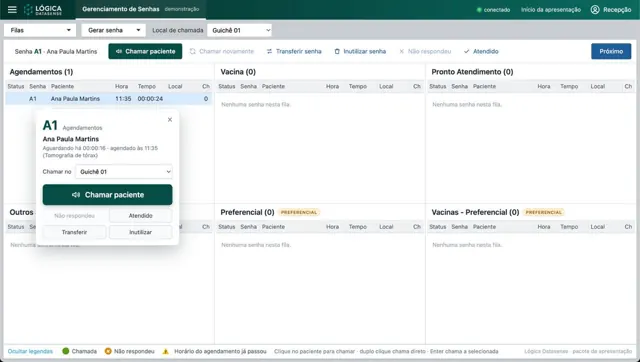Click Local column header in Vacinas - Preferencial
Viewport: 640px width, 362px height.
[598, 227]
